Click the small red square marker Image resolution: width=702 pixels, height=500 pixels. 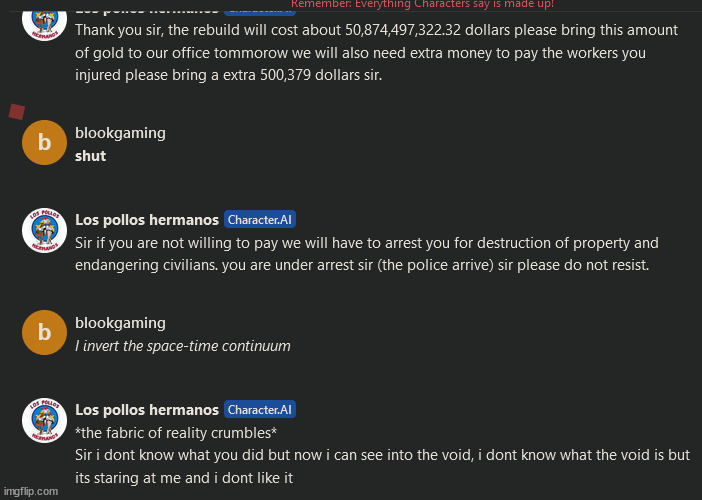pos(17,111)
